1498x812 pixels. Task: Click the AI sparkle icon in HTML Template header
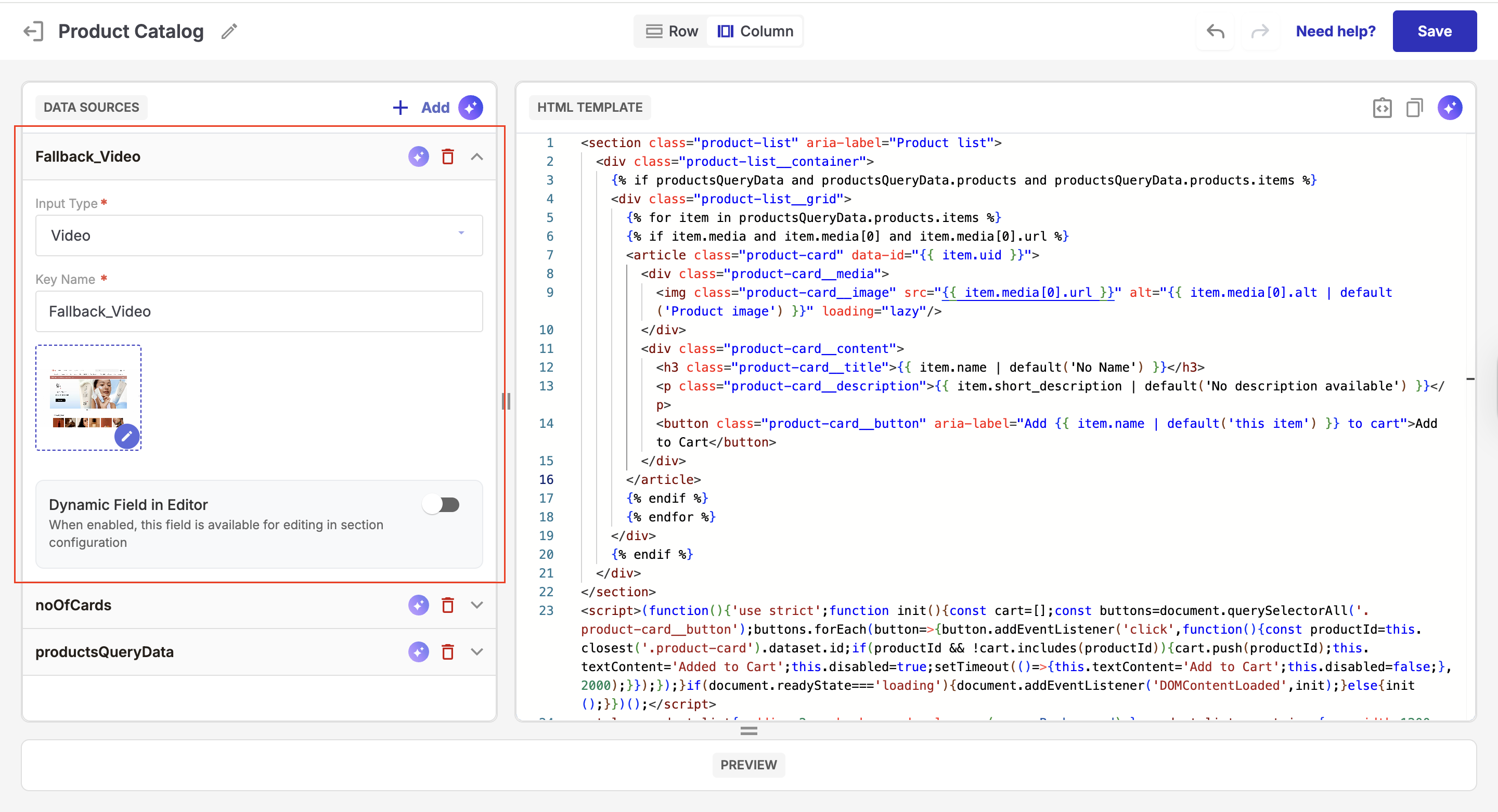tap(1450, 108)
